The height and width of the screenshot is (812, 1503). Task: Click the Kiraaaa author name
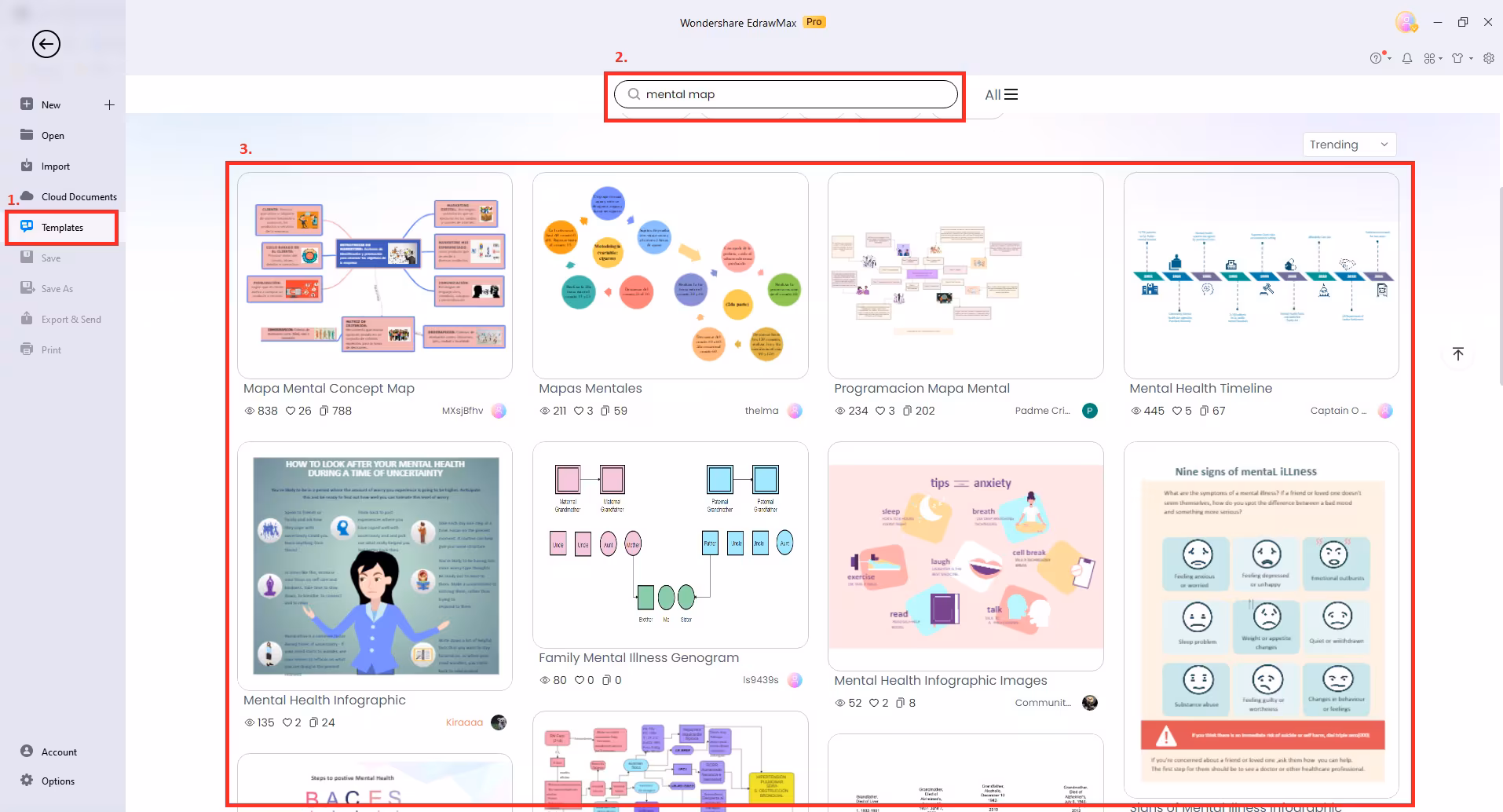click(464, 722)
